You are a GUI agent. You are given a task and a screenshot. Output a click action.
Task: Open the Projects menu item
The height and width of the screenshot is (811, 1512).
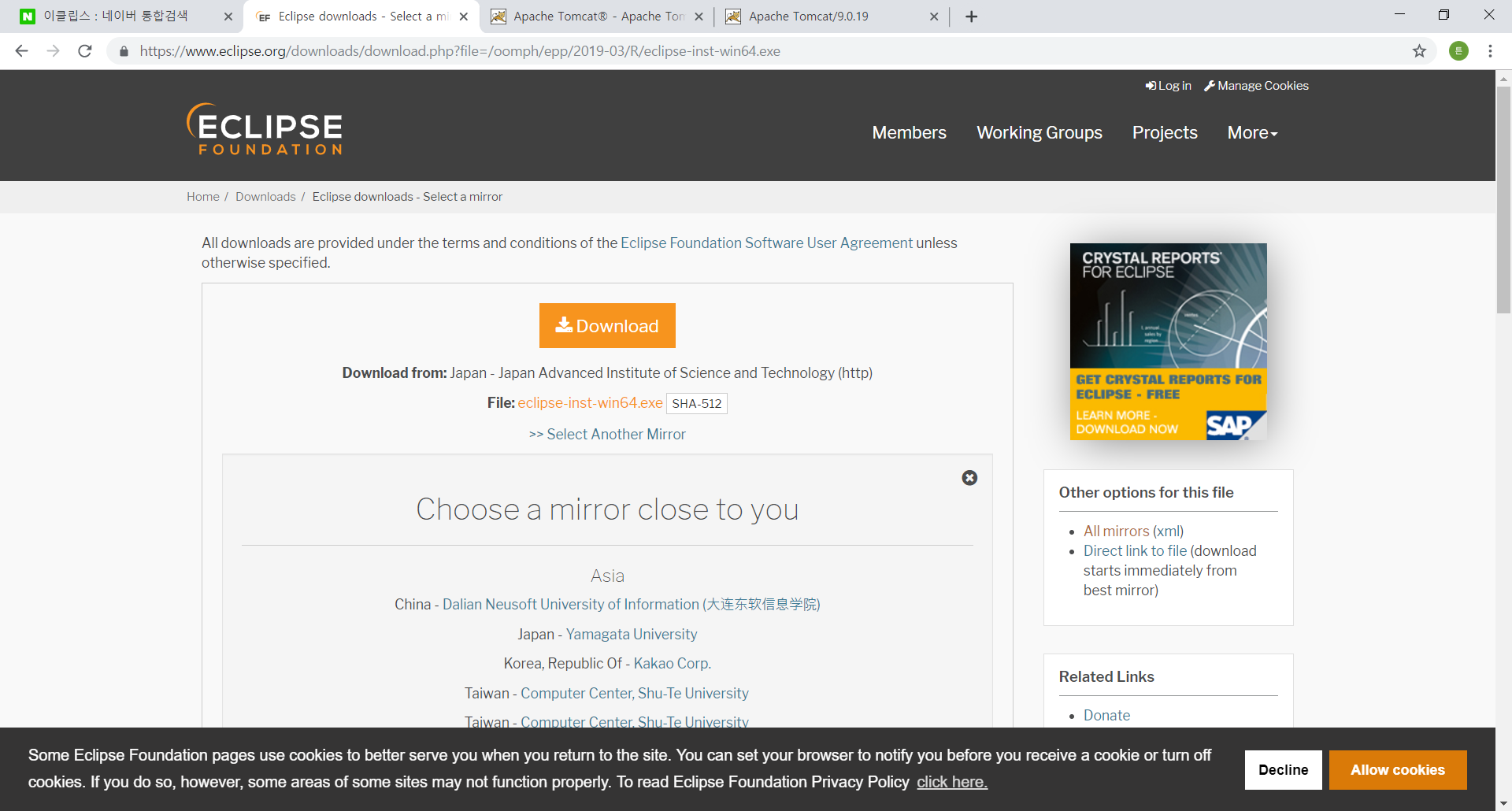(1165, 133)
